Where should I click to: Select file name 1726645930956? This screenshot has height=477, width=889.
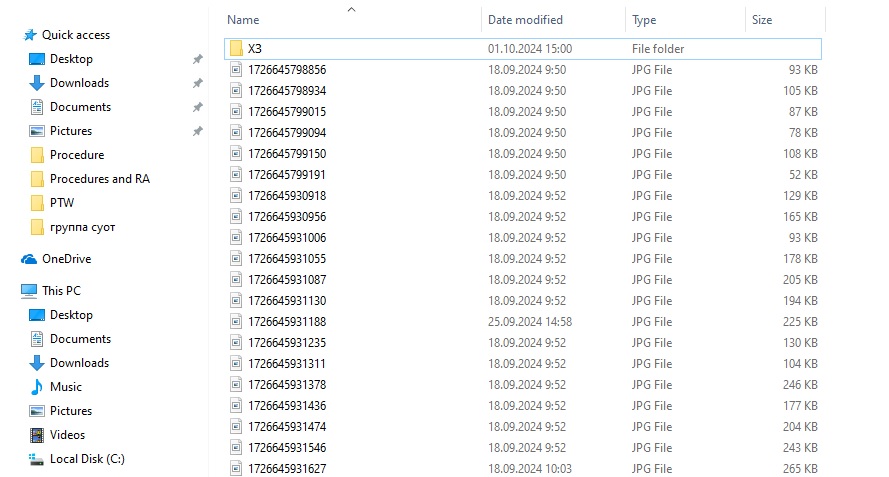click(287, 217)
